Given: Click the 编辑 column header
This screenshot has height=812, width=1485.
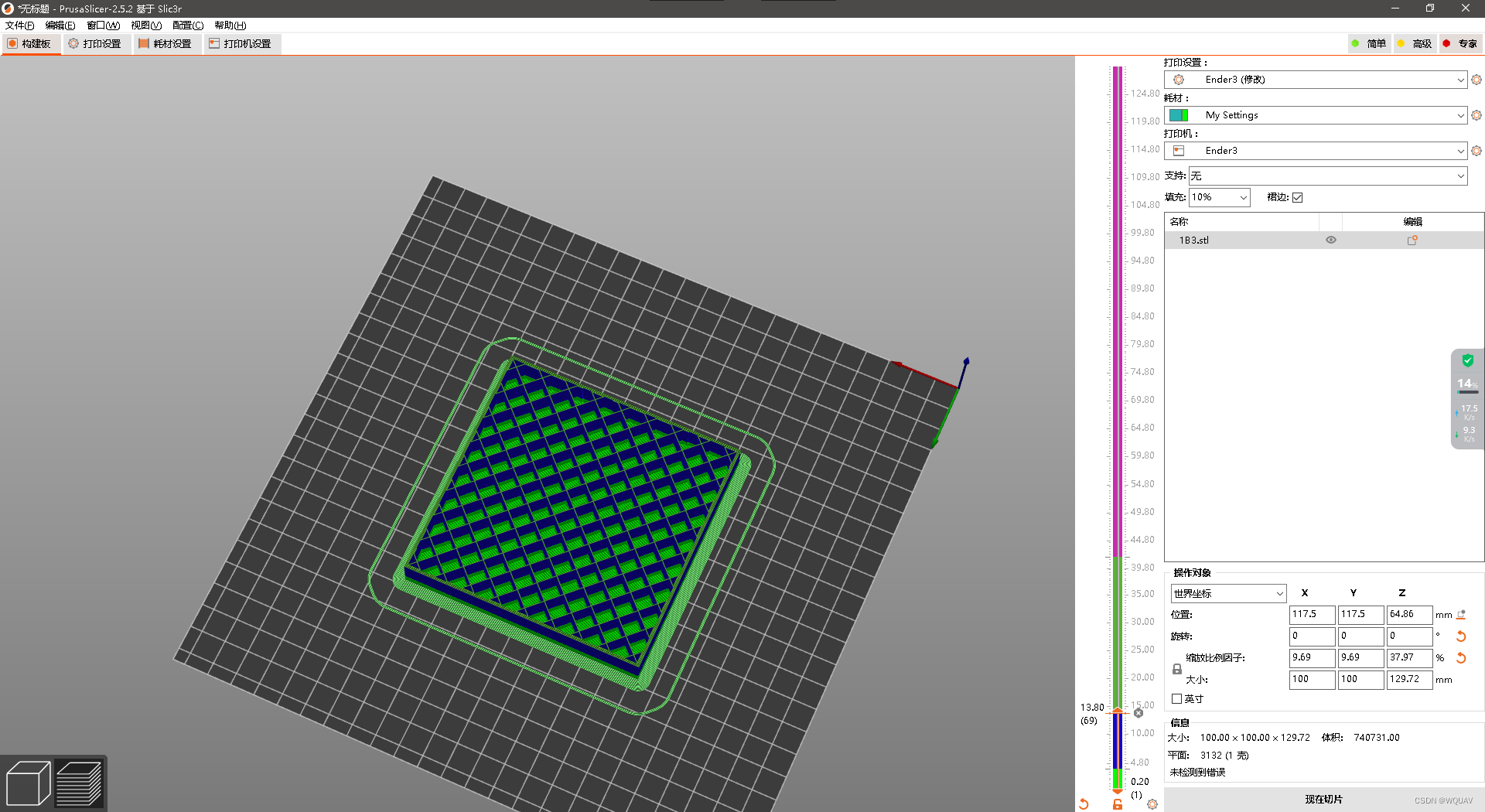Looking at the screenshot, I should (1413, 222).
